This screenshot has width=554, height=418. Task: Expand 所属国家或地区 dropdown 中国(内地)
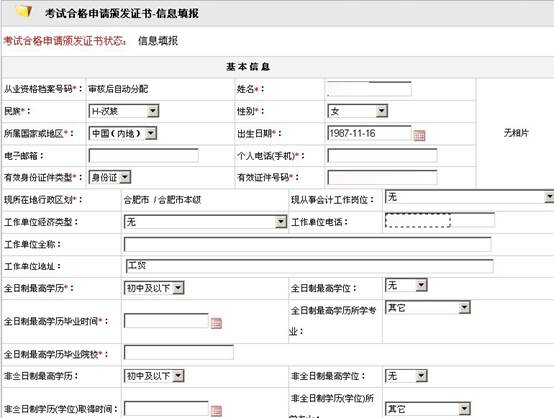click(123, 133)
